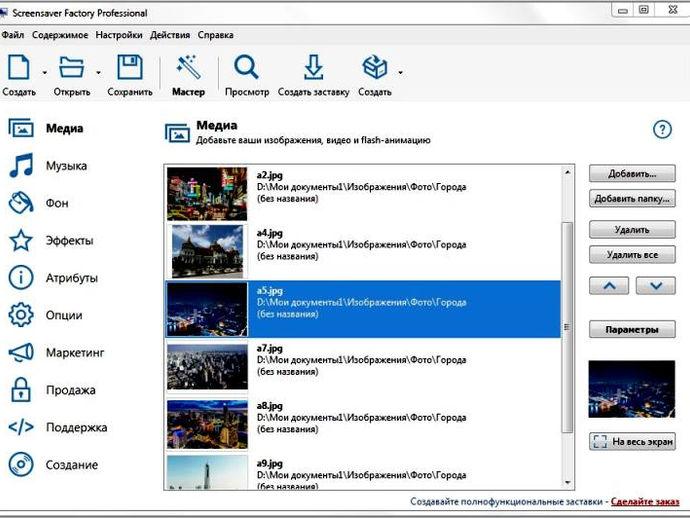This screenshot has width=690, height=518.
Task: Click the Добавить папку... button
Action: pos(632,198)
